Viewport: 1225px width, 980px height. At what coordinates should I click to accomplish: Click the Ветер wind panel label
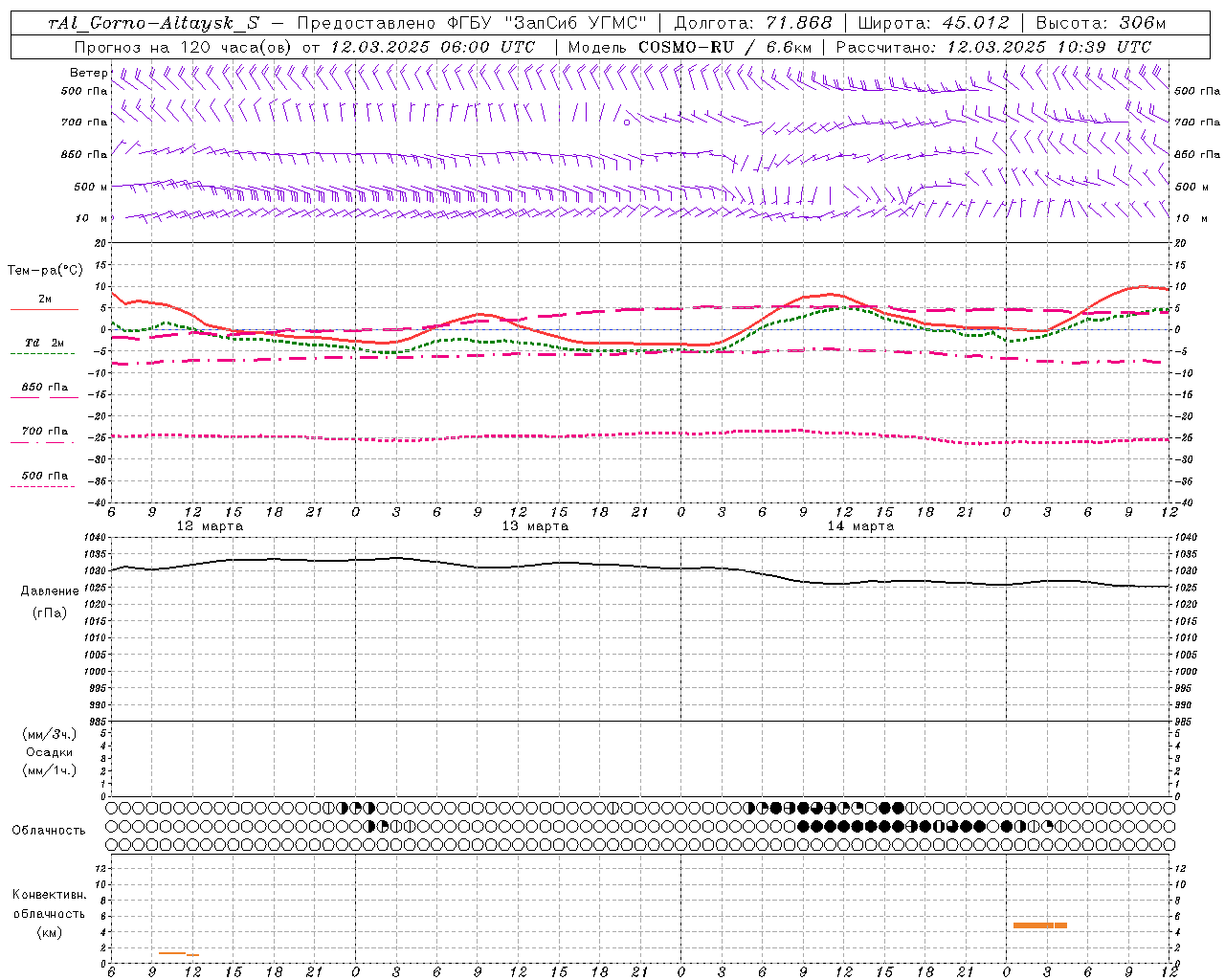click(x=88, y=73)
